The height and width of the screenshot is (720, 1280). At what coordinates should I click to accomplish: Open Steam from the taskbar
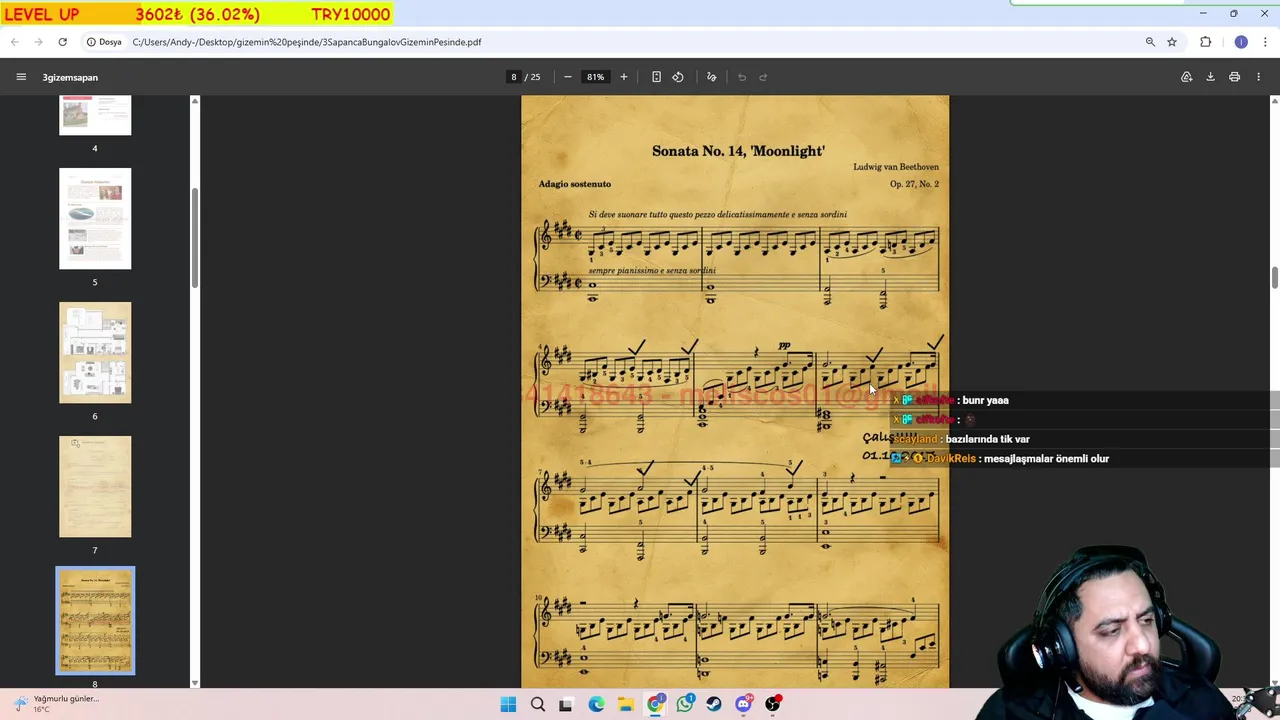pyautogui.click(x=714, y=704)
